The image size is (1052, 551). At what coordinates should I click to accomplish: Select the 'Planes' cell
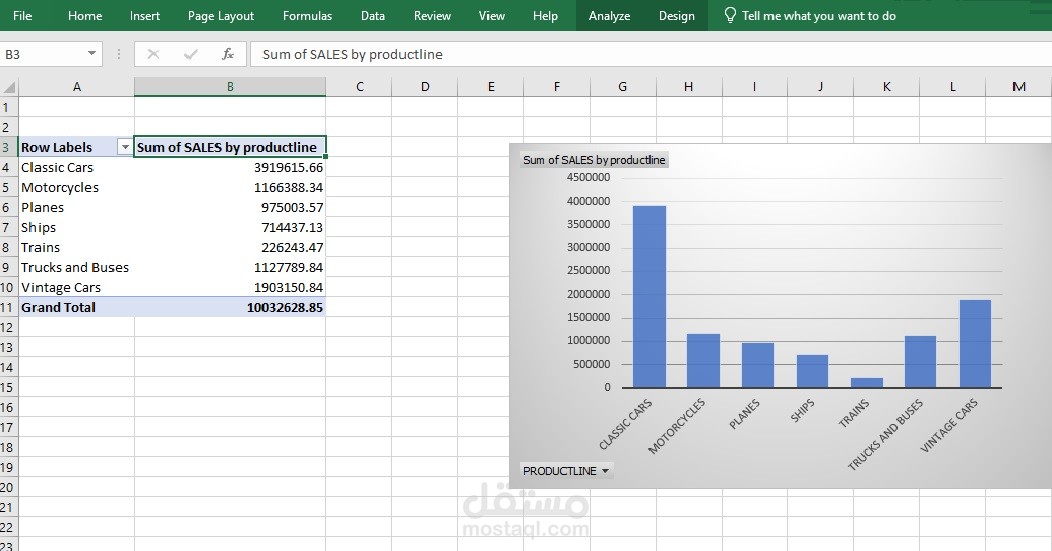(x=76, y=207)
